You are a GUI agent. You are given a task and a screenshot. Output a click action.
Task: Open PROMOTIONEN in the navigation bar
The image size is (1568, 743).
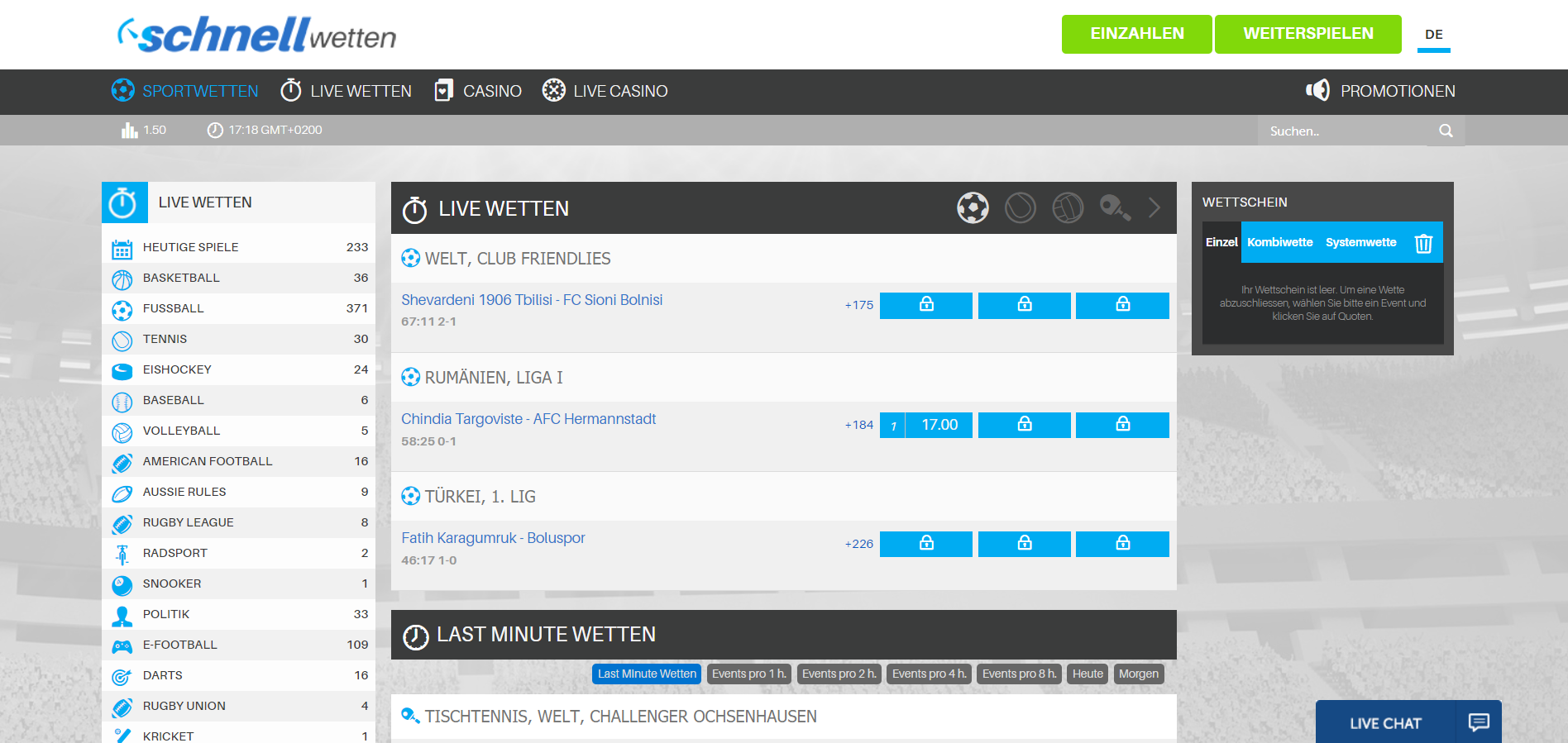1380,91
